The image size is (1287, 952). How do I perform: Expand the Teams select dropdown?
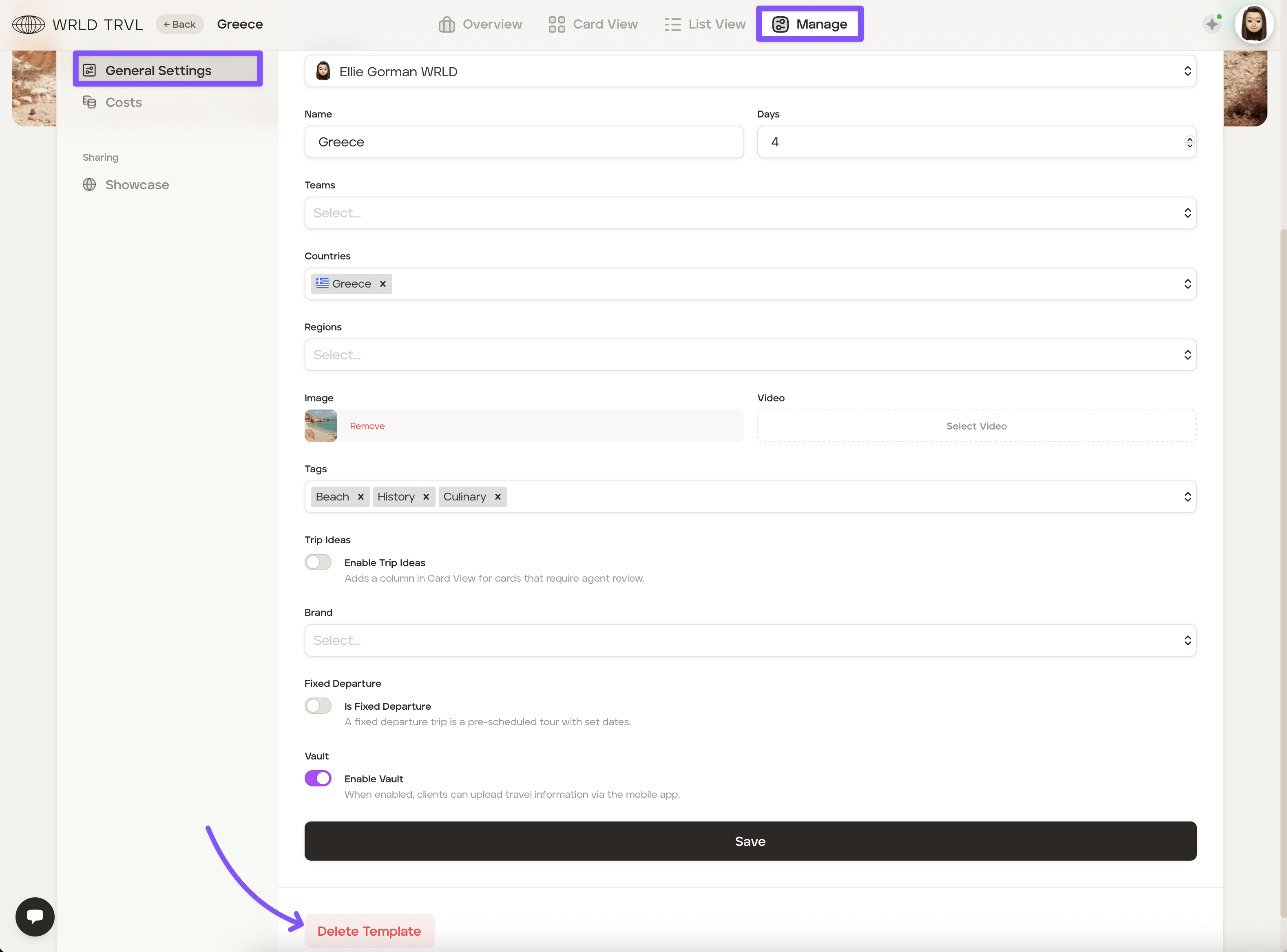point(750,213)
